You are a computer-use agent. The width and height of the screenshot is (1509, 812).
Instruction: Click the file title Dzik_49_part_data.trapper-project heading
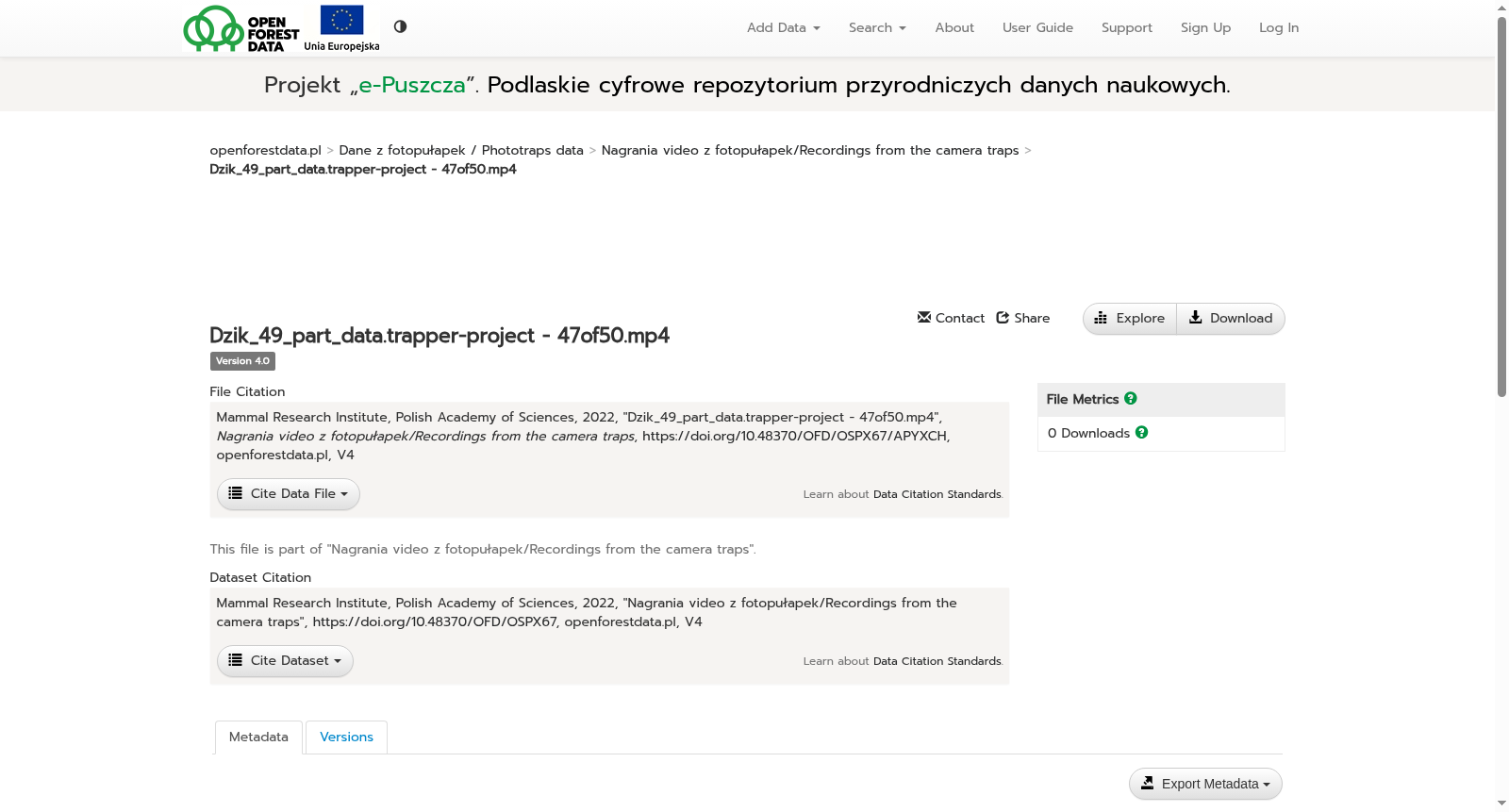(x=439, y=336)
